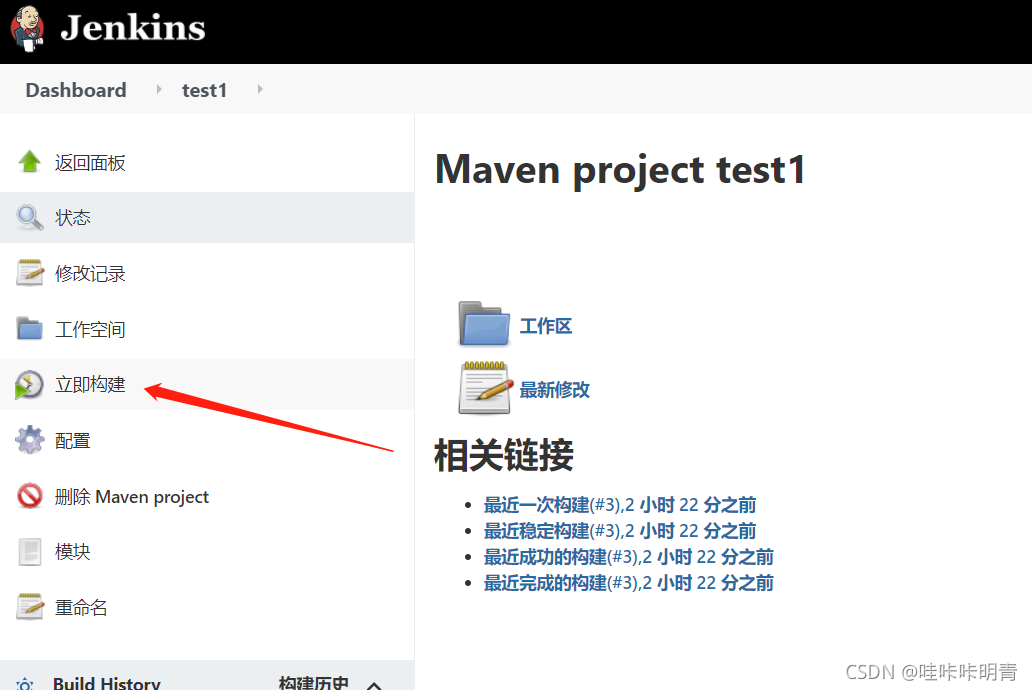Click the folder icon beside 工作空间
Viewport: 1032px width, 690px height.
pos(30,329)
